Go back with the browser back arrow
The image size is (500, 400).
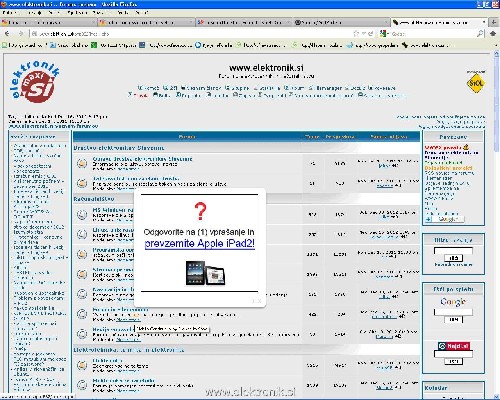[7, 34]
